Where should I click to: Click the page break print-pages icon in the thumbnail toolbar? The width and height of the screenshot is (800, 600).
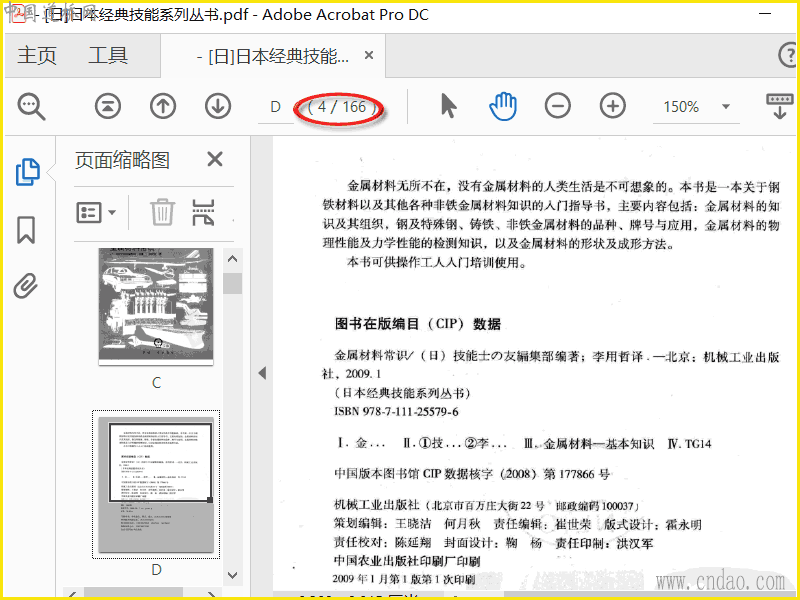point(203,212)
